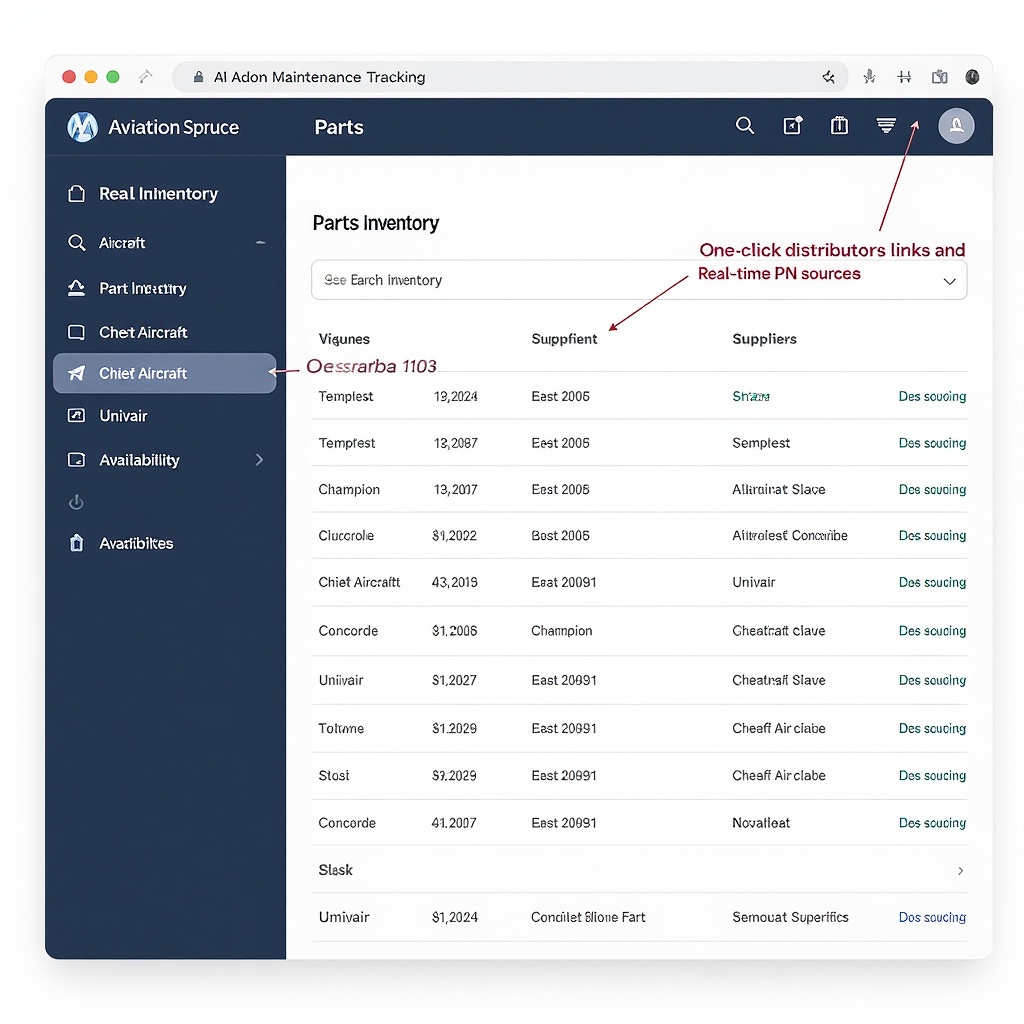Click the Suppfient column header
This screenshot has height=1024, width=1024.
click(564, 339)
